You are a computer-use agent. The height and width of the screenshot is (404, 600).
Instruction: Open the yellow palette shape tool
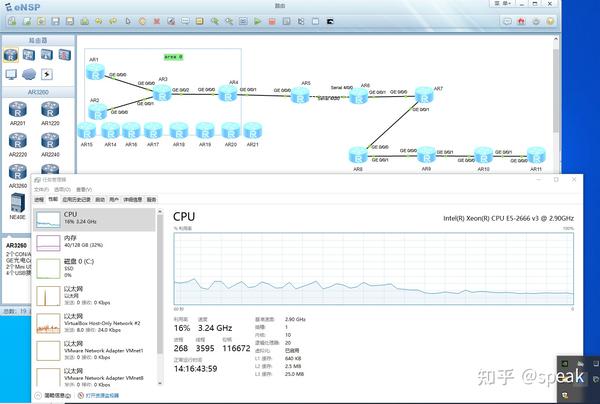click(x=199, y=21)
